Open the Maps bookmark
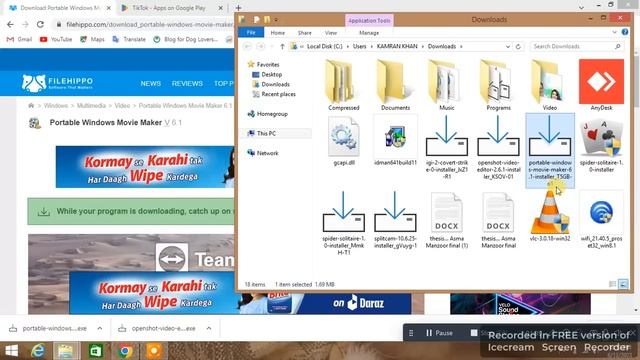Image resolution: width=640 pixels, height=360 pixels. pyautogui.click(x=92, y=39)
